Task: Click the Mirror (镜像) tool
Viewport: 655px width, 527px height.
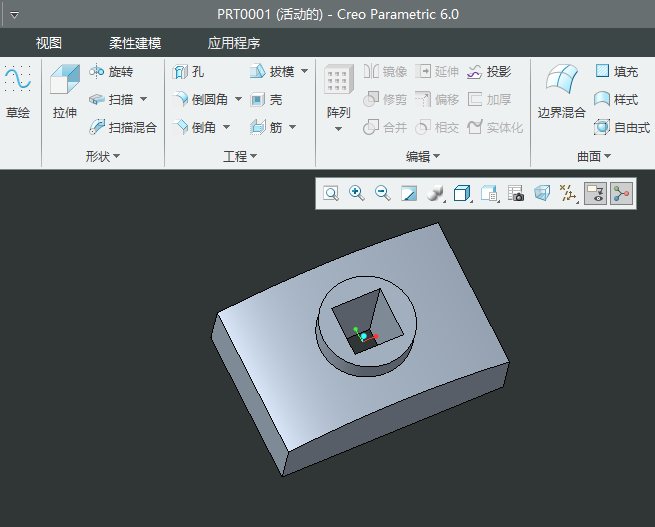Action: pyautogui.click(x=385, y=72)
